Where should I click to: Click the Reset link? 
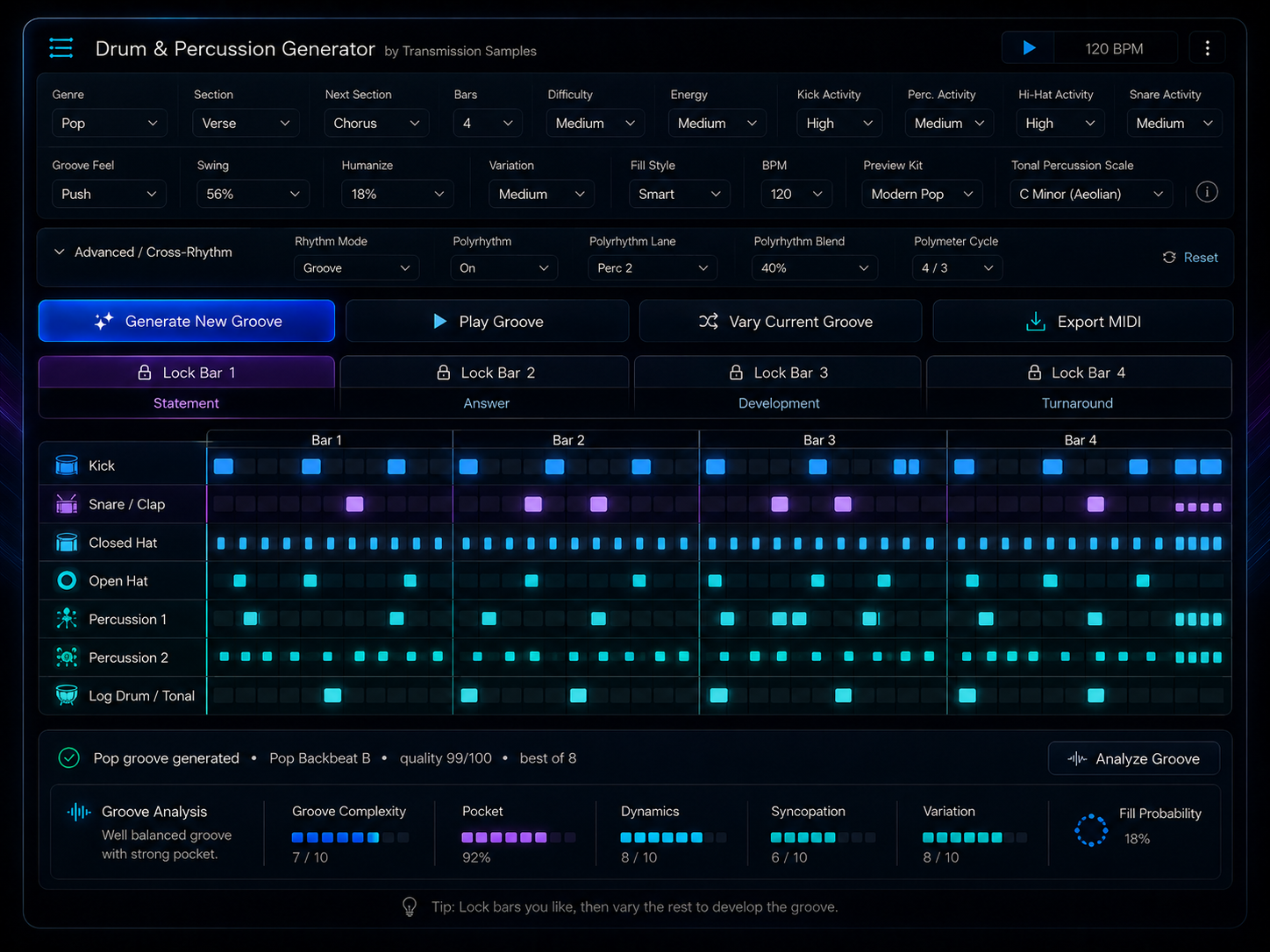click(x=1201, y=258)
